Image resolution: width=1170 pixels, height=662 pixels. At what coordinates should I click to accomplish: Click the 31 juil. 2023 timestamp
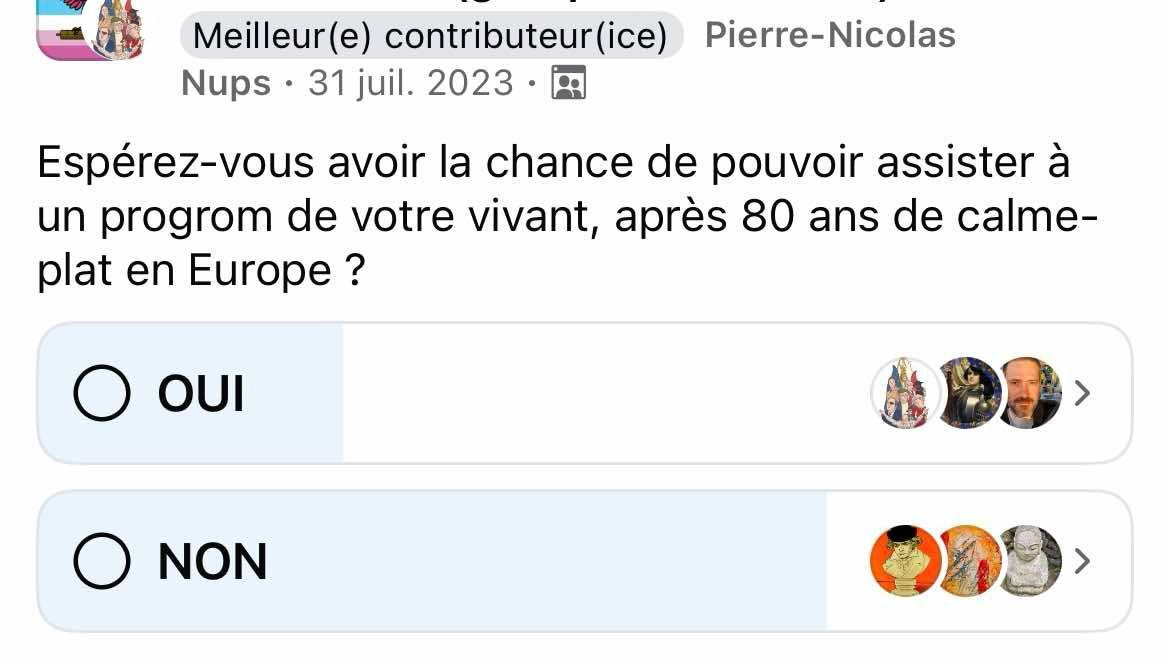410,83
